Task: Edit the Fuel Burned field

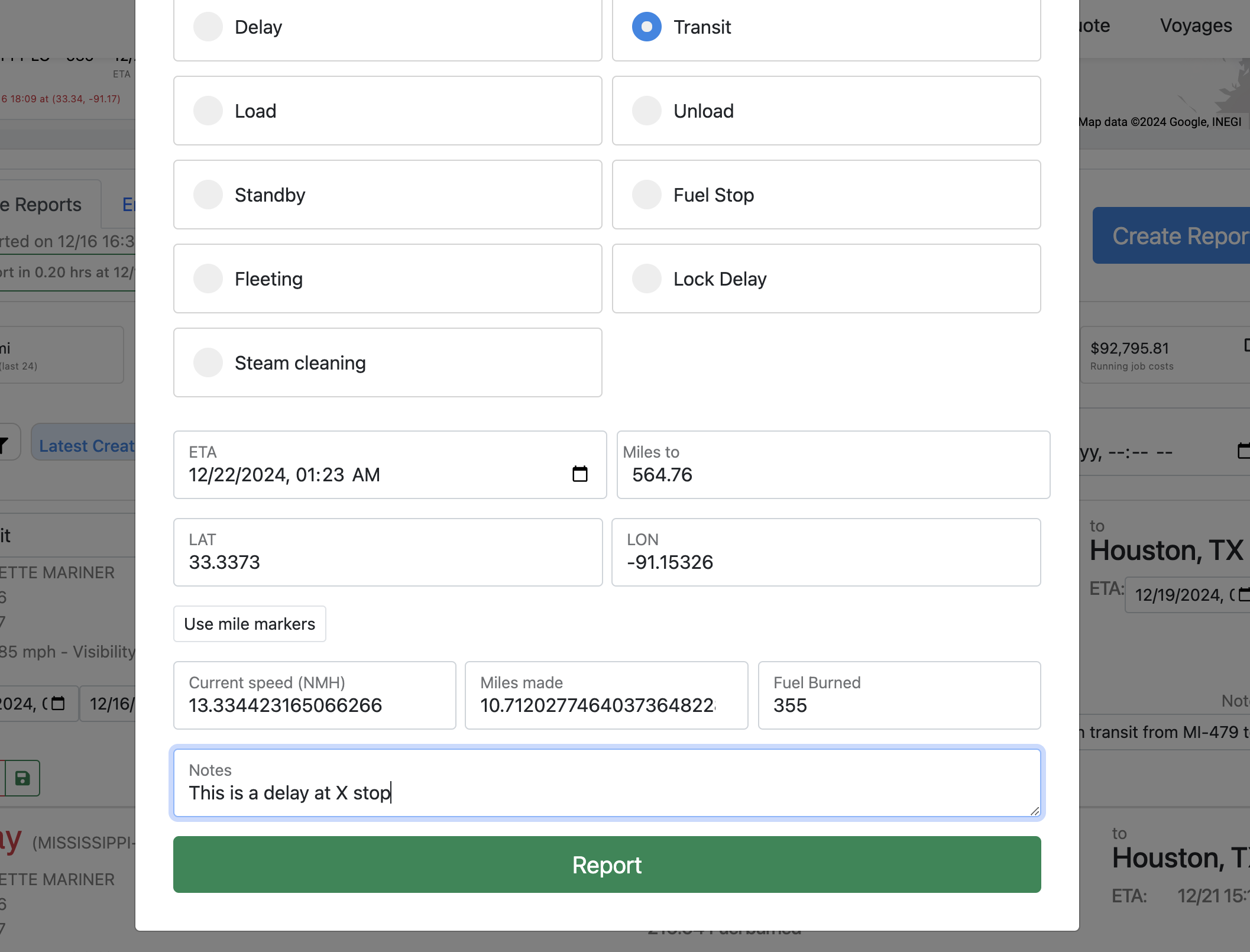Action: pos(899,705)
